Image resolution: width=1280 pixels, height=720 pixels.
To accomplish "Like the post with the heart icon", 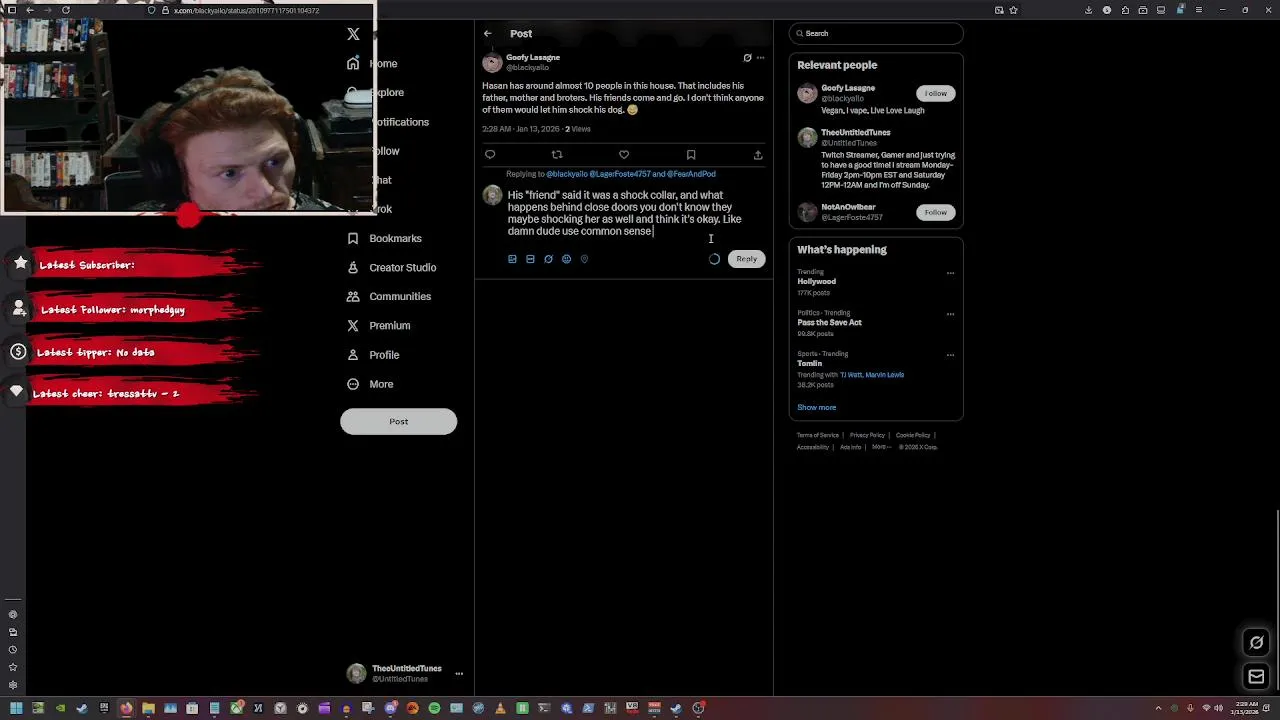I will pyautogui.click(x=624, y=155).
